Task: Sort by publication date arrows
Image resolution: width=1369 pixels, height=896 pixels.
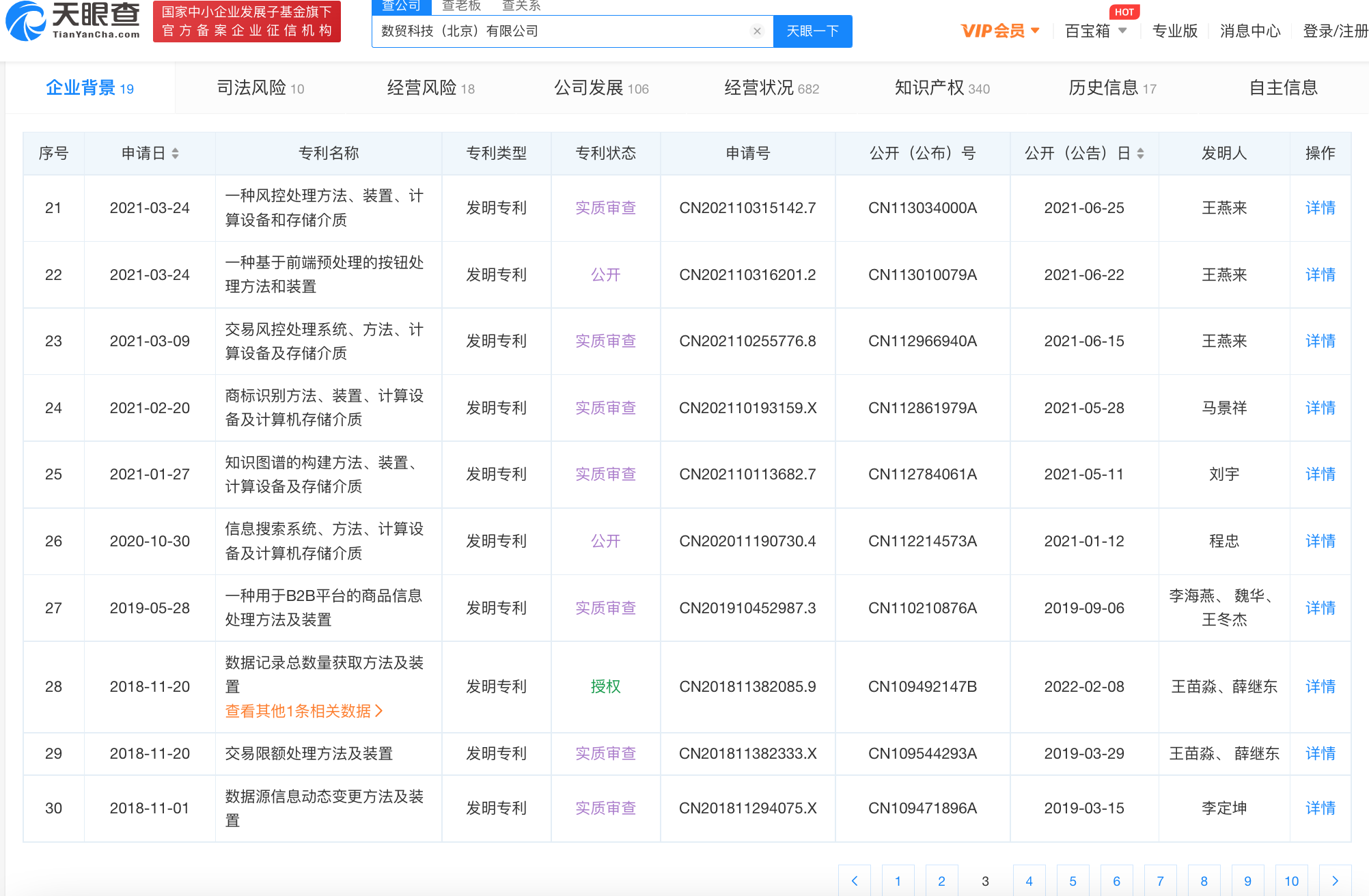Action: [1140, 154]
